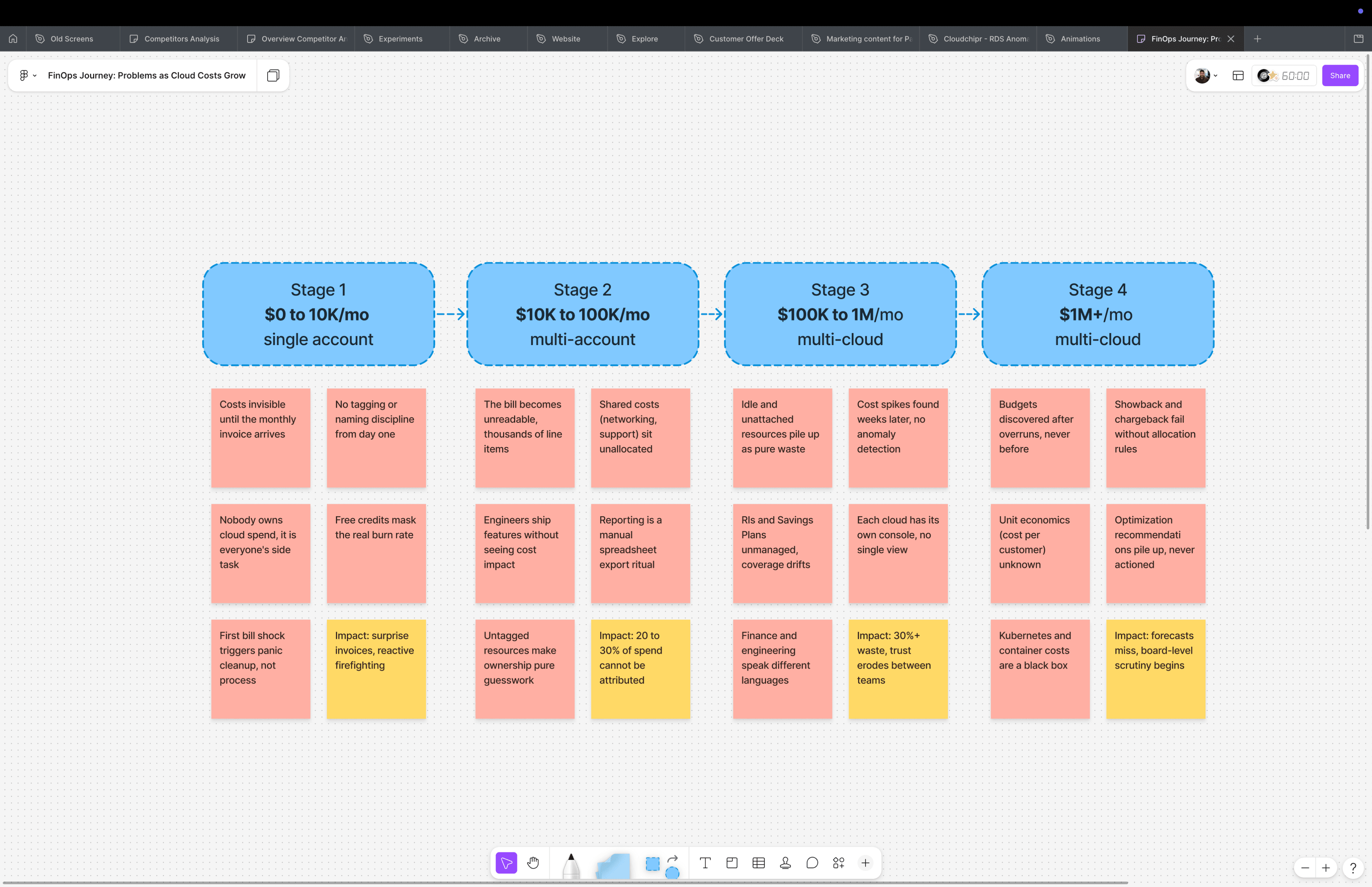Select yellow 'Impact: surprise invoices' sticky
Viewport: 1372px width, 887px height.
pos(376,669)
